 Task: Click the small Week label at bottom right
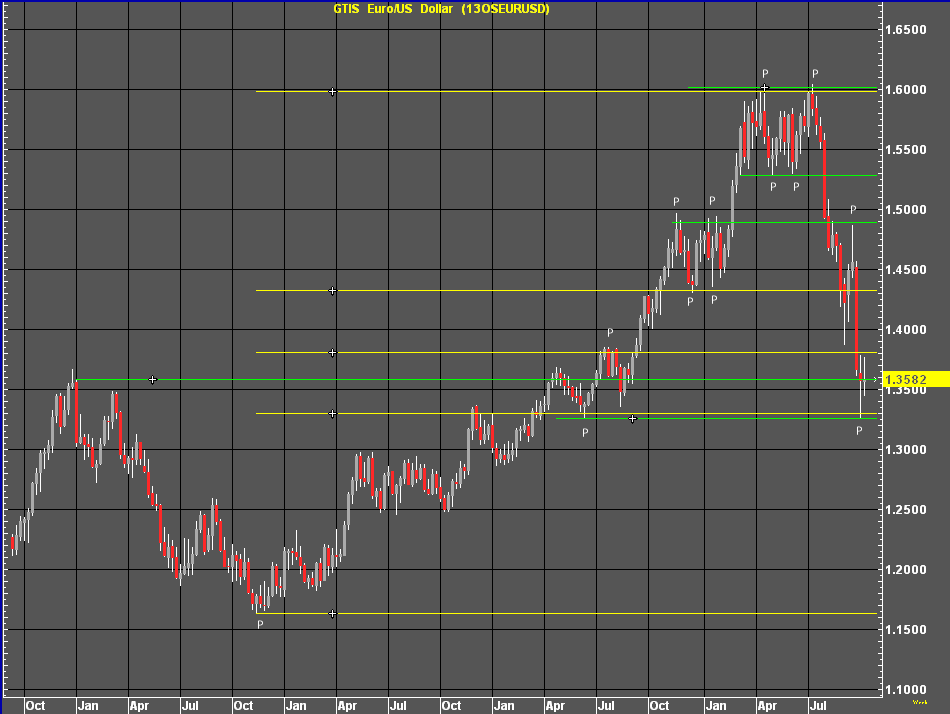[920, 703]
